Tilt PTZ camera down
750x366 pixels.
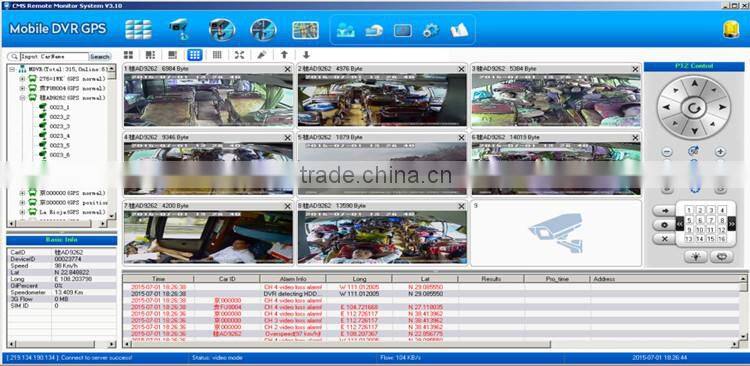point(694,131)
